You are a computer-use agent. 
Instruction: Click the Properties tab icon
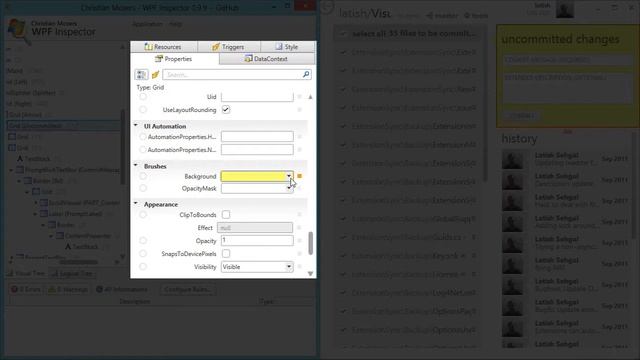[x=159, y=59]
